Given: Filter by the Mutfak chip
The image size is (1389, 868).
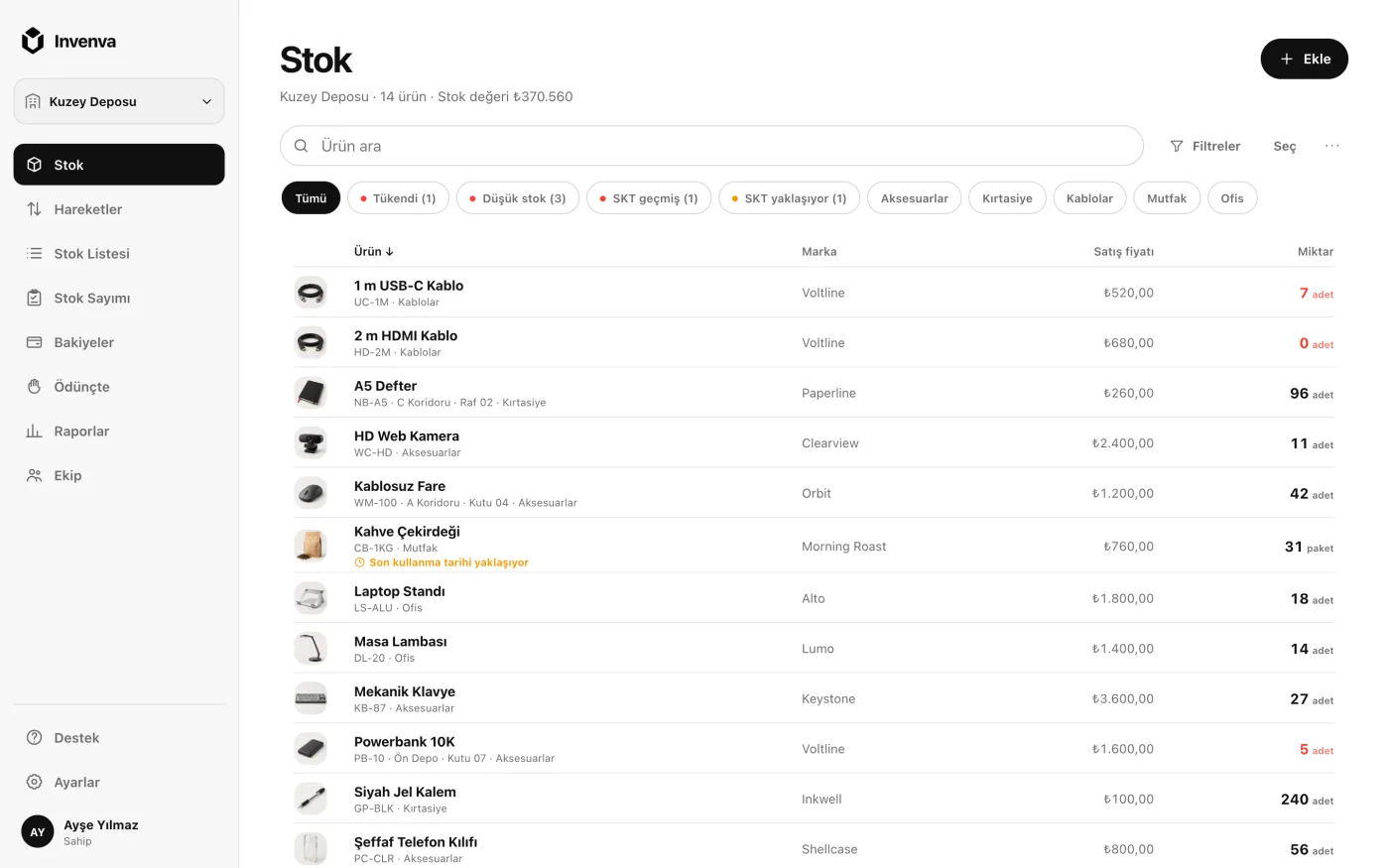Looking at the screenshot, I should pyautogui.click(x=1167, y=198).
